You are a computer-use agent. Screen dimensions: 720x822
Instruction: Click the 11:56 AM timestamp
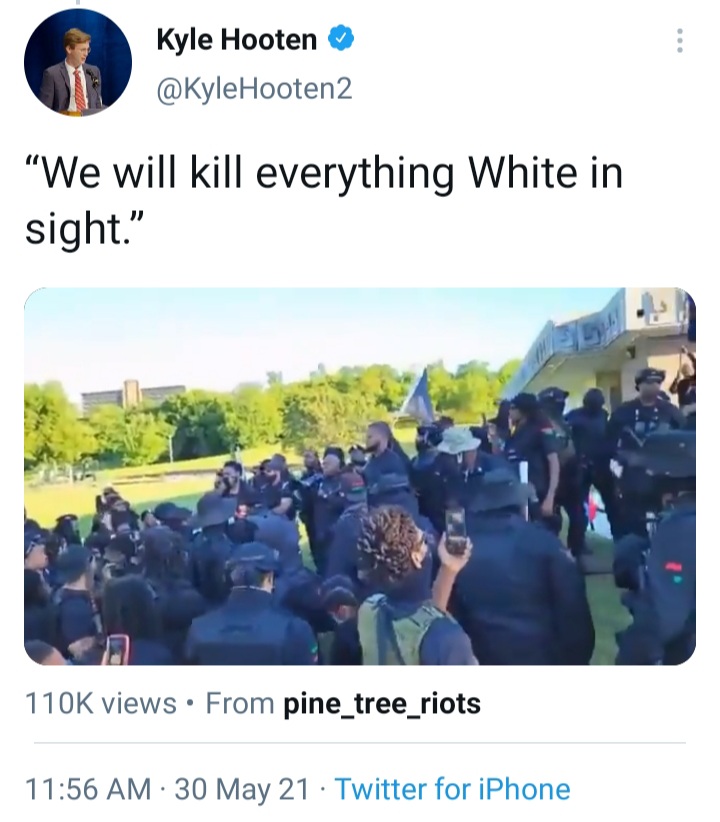point(88,789)
